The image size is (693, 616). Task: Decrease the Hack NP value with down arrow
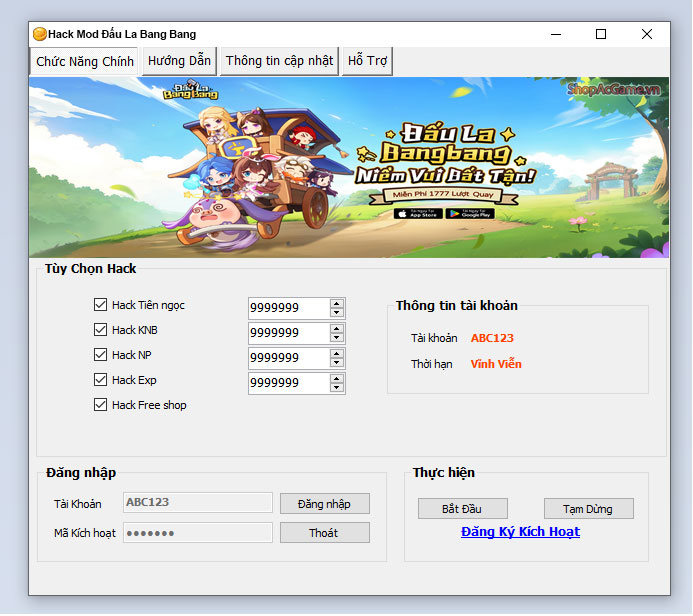click(337, 363)
